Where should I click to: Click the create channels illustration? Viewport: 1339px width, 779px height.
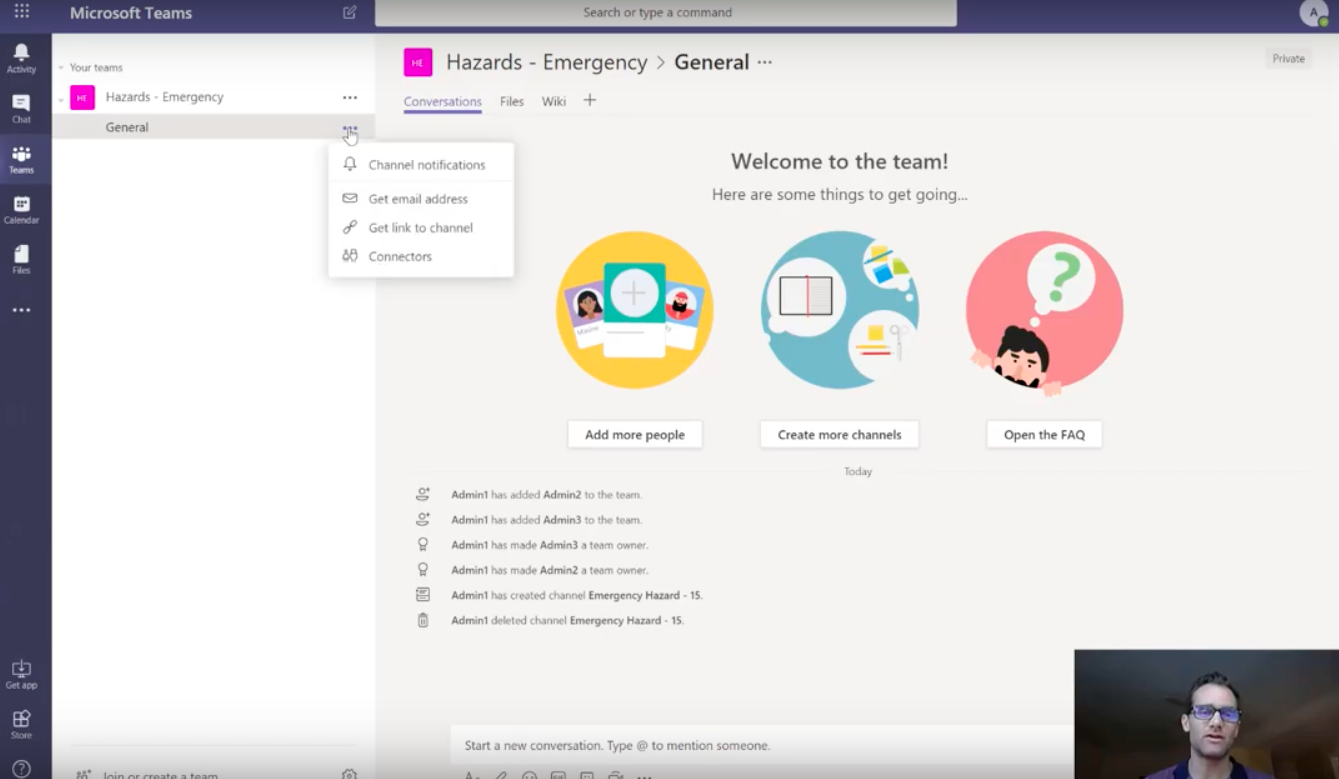[x=840, y=310]
